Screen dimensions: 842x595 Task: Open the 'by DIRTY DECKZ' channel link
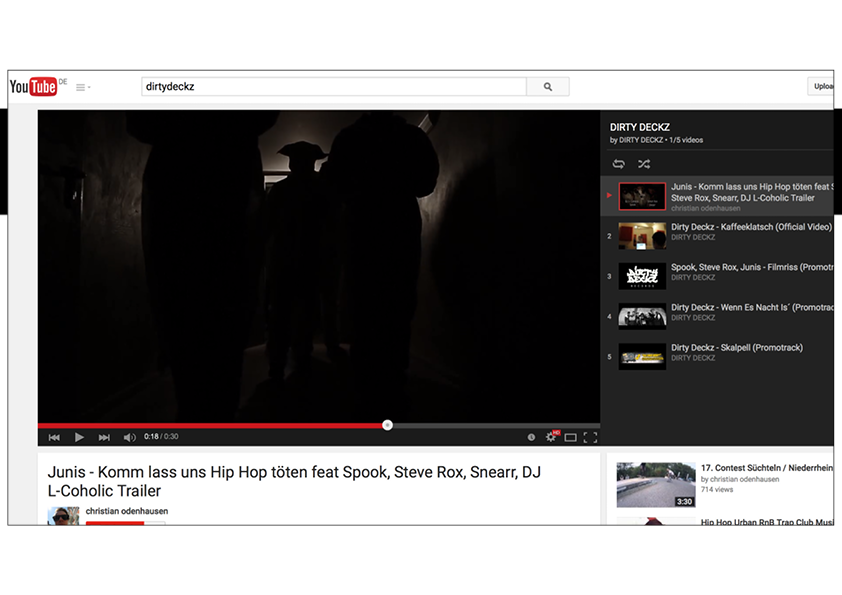636,140
